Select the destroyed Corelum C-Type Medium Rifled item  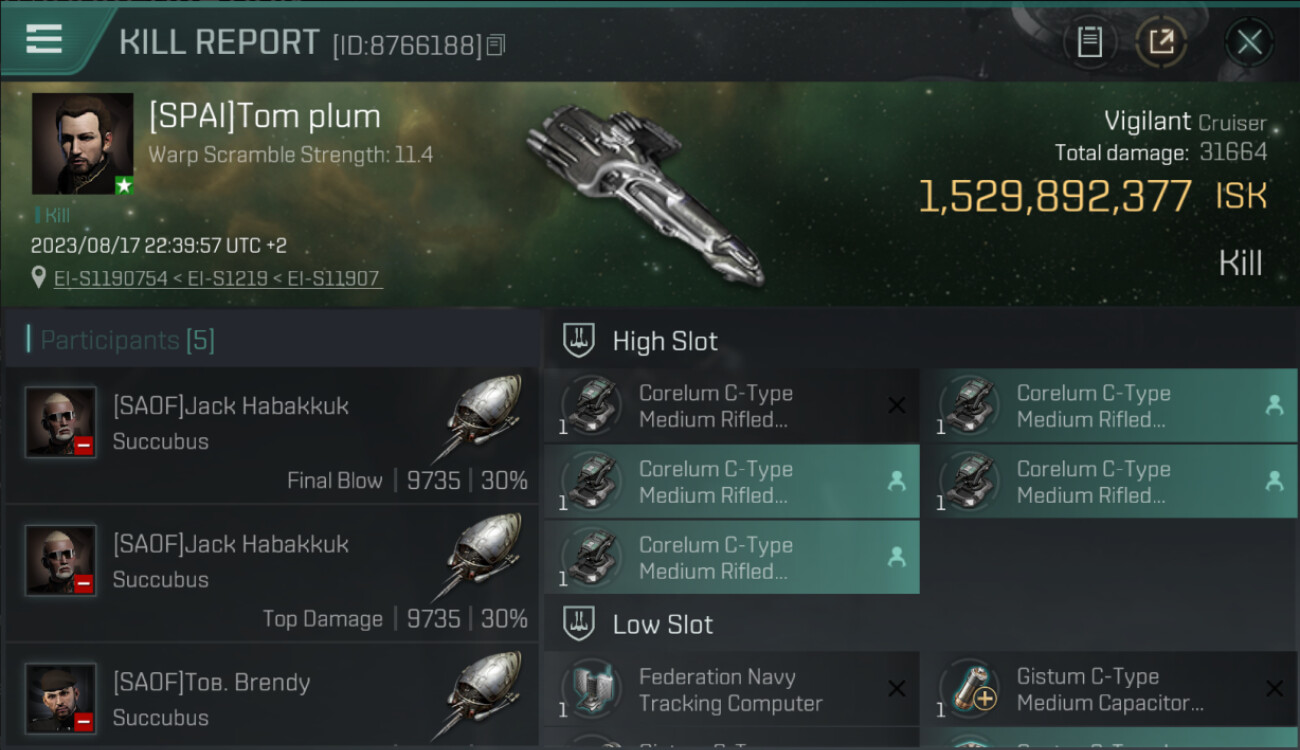pyautogui.click(x=731, y=406)
